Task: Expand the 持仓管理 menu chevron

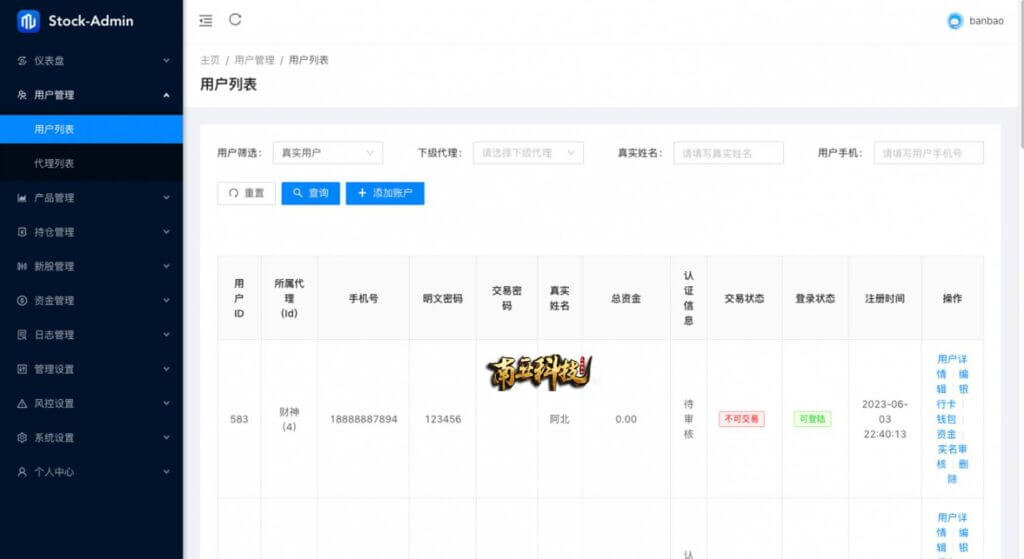Action: pos(167,232)
